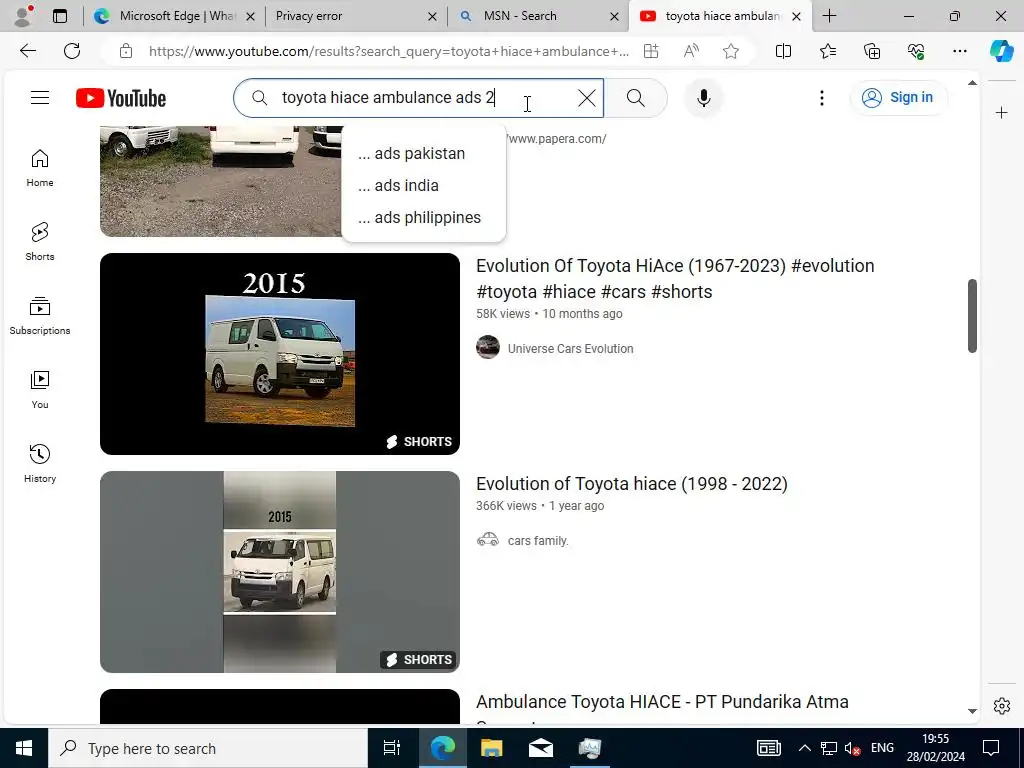Select suggestion "ads philippines"
Image resolution: width=1024 pixels, height=768 pixels.
pyautogui.click(x=423, y=217)
